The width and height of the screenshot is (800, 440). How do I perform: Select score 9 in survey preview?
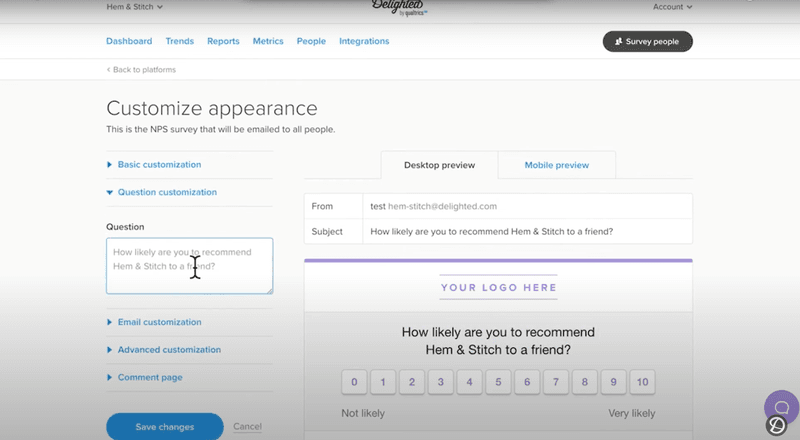(x=613, y=382)
